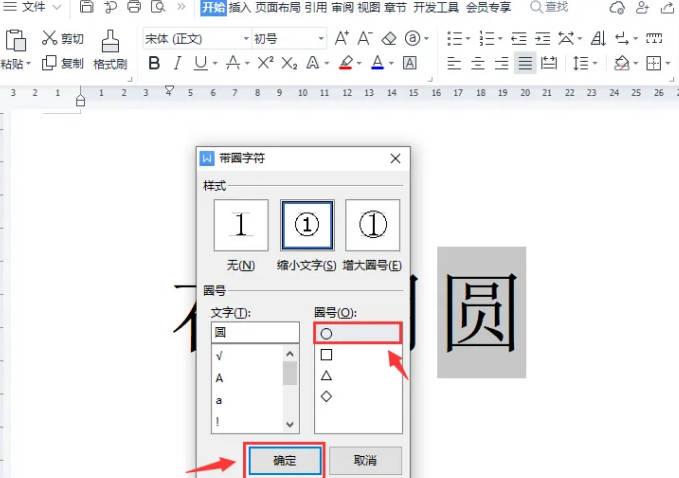Decrease paragraph indent
Screen dimensions: 679x478
[519, 39]
